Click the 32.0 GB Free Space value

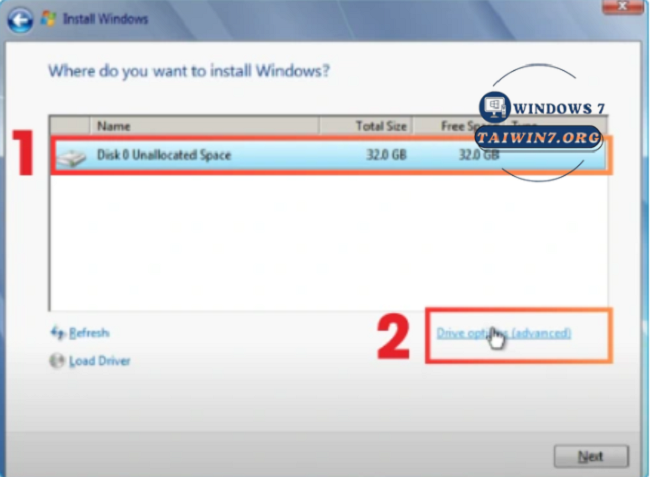(478, 156)
